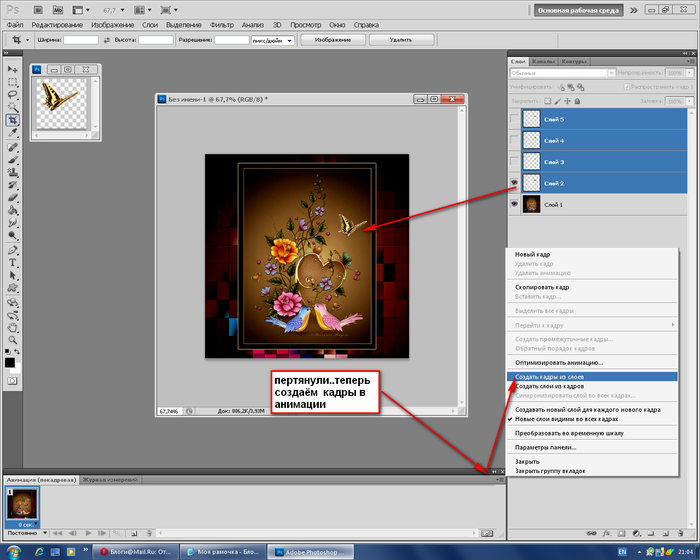Select the Custom Shape tool
700x560 pixels.
point(12,288)
